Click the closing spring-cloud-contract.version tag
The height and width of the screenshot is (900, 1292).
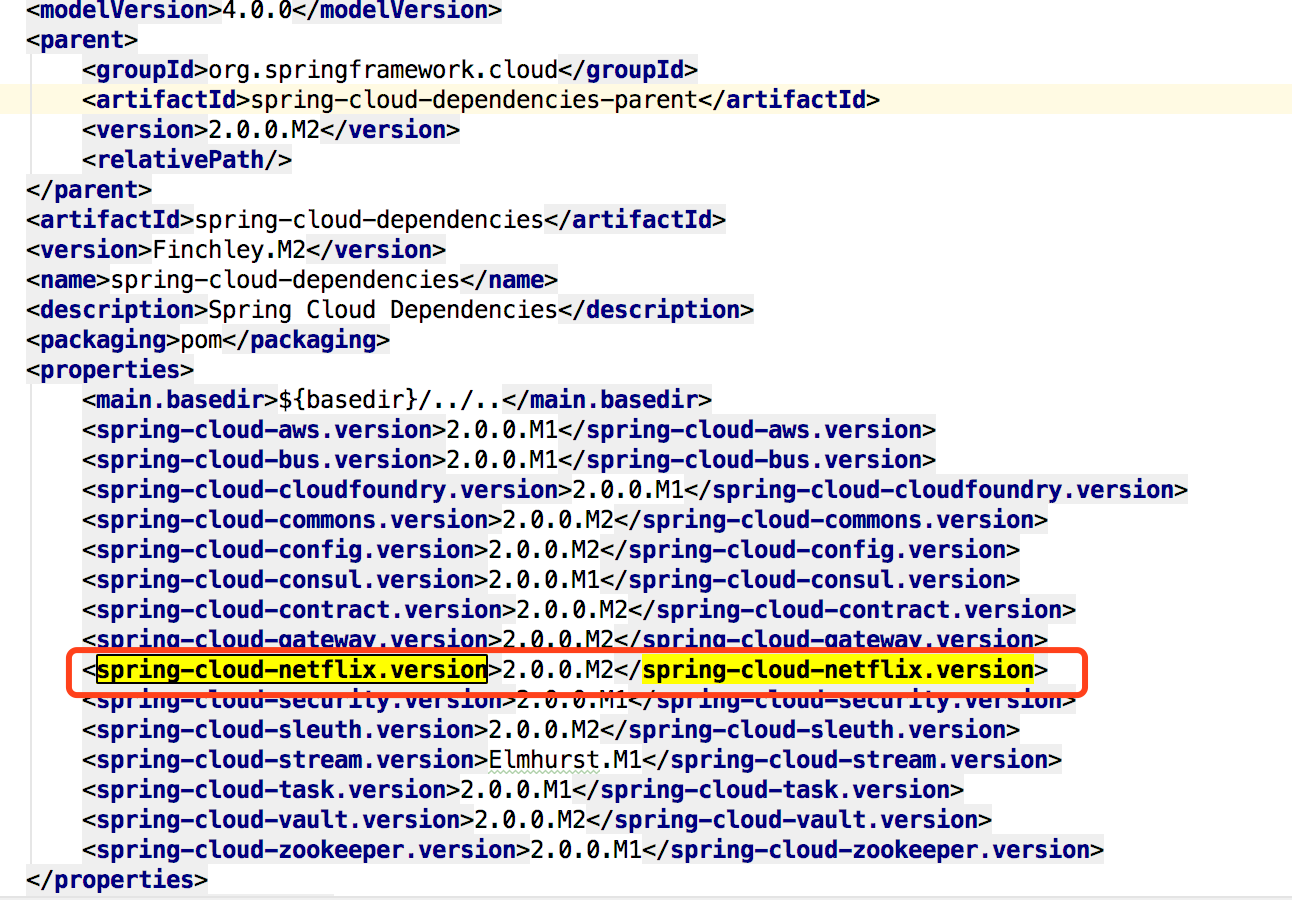850,610
